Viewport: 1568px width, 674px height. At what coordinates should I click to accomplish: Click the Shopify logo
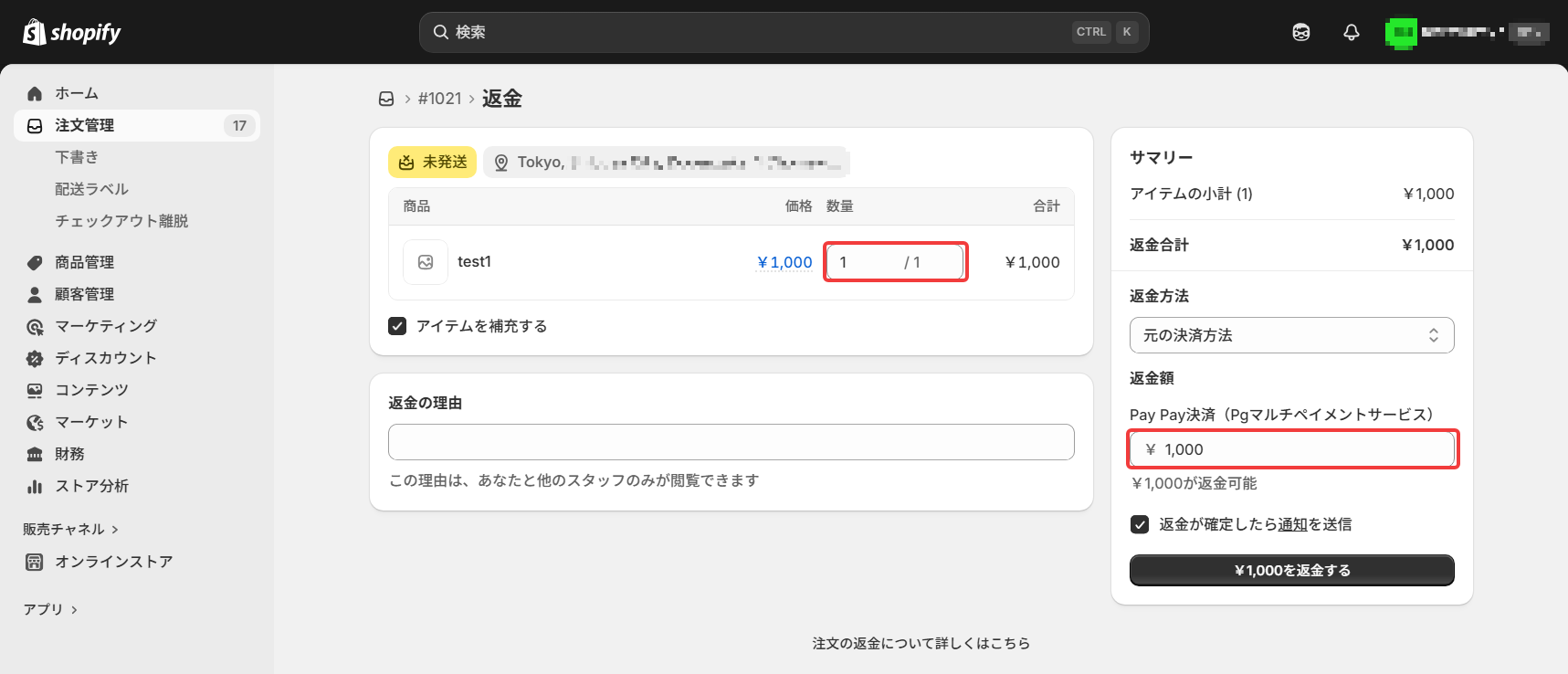coord(71,32)
